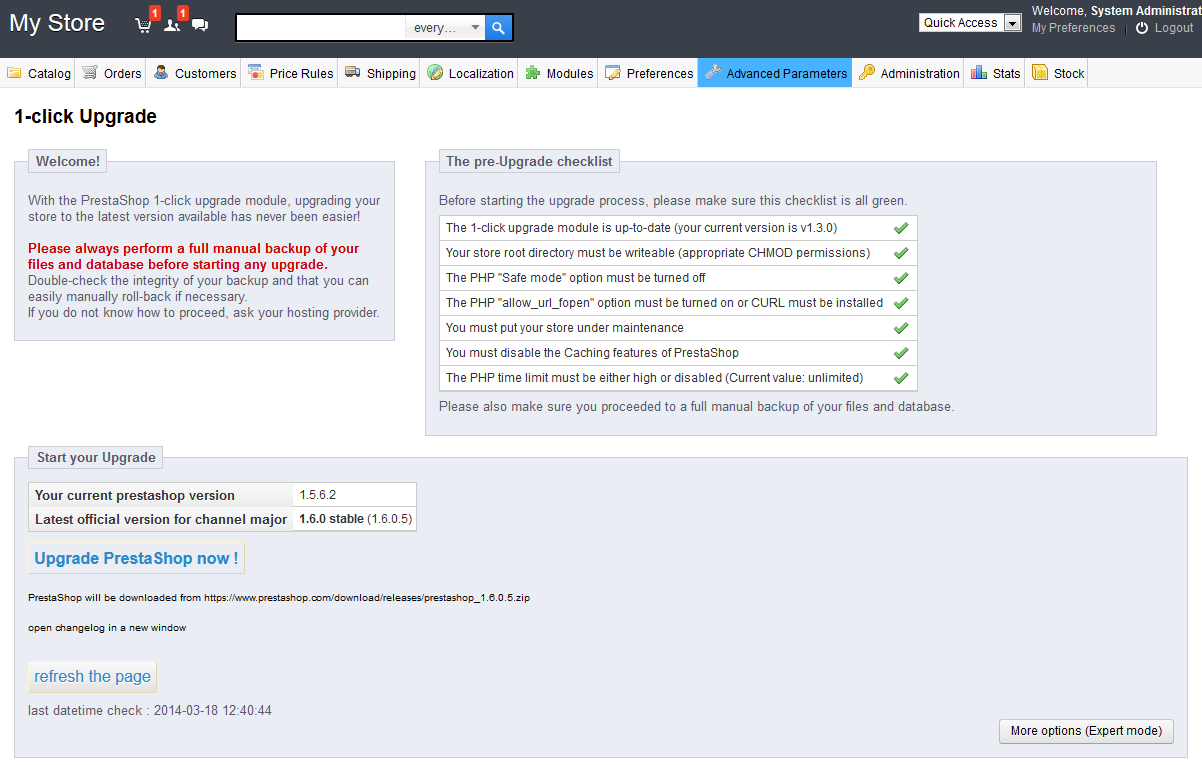
Task: Click green check for Safe mode row
Action: tap(901, 278)
